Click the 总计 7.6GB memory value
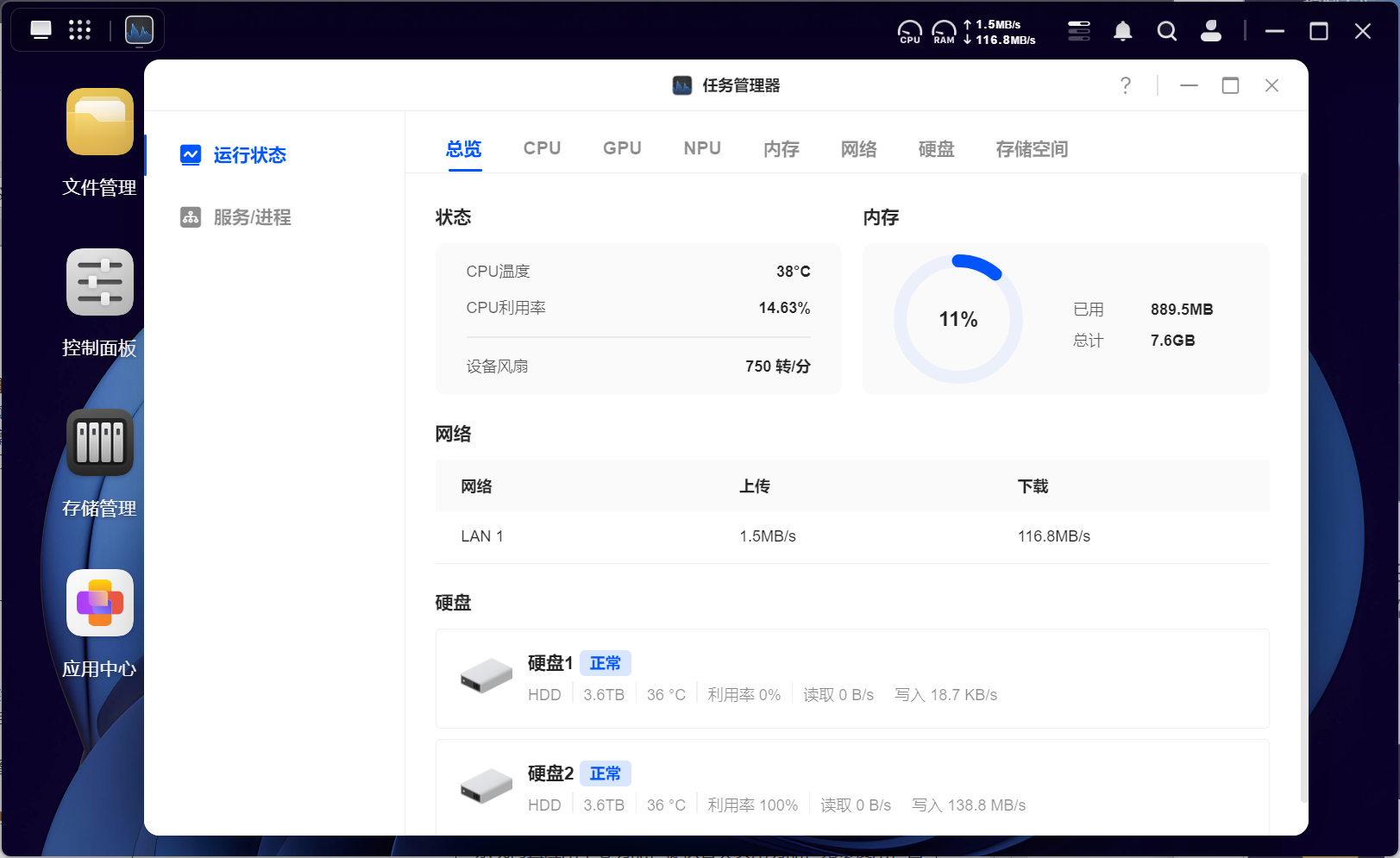This screenshot has width=1400, height=858. point(1173,341)
